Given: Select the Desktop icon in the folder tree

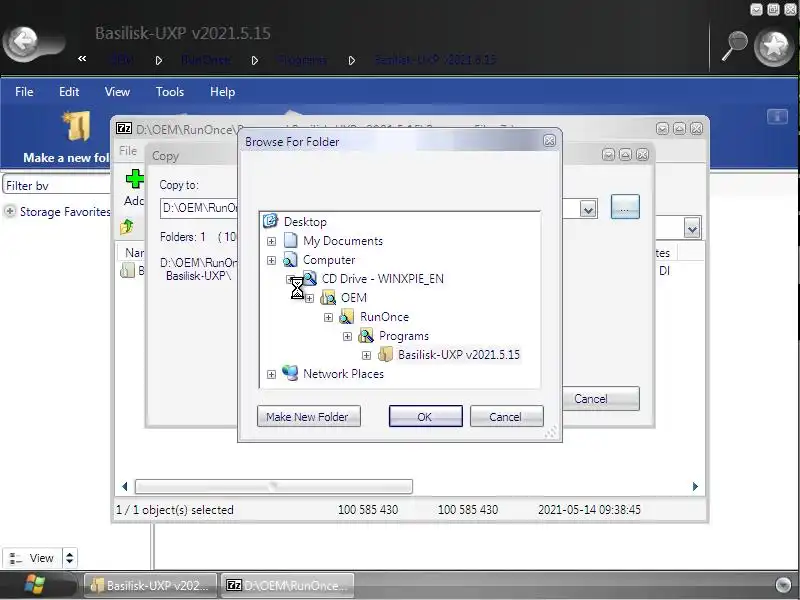Looking at the screenshot, I should [270, 221].
